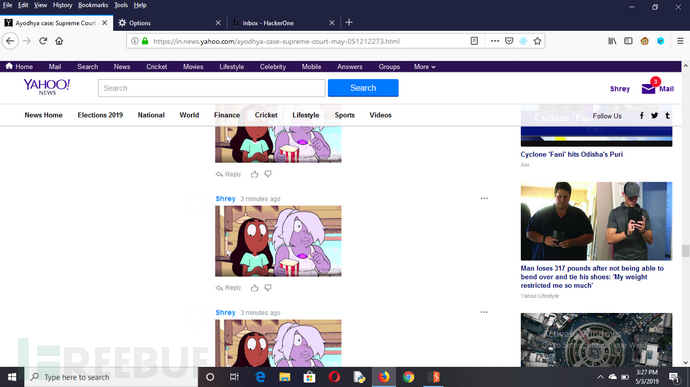Viewport: 690px width, 387px height.
Task: Follow Yahoo on Twitter icon
Action: pos(654,115)
